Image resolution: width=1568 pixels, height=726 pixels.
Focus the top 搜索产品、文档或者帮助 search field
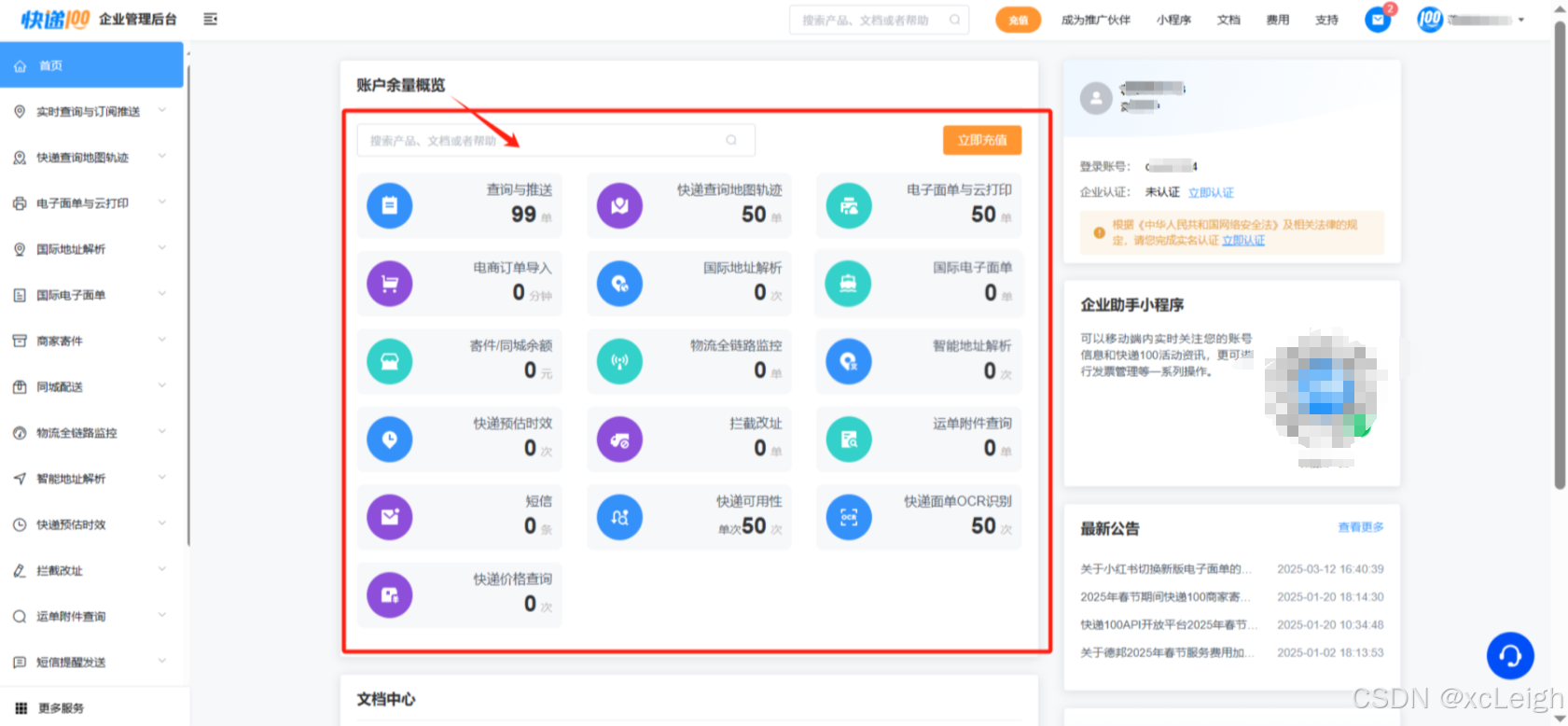pyautogui.click(x=879, y=20)
